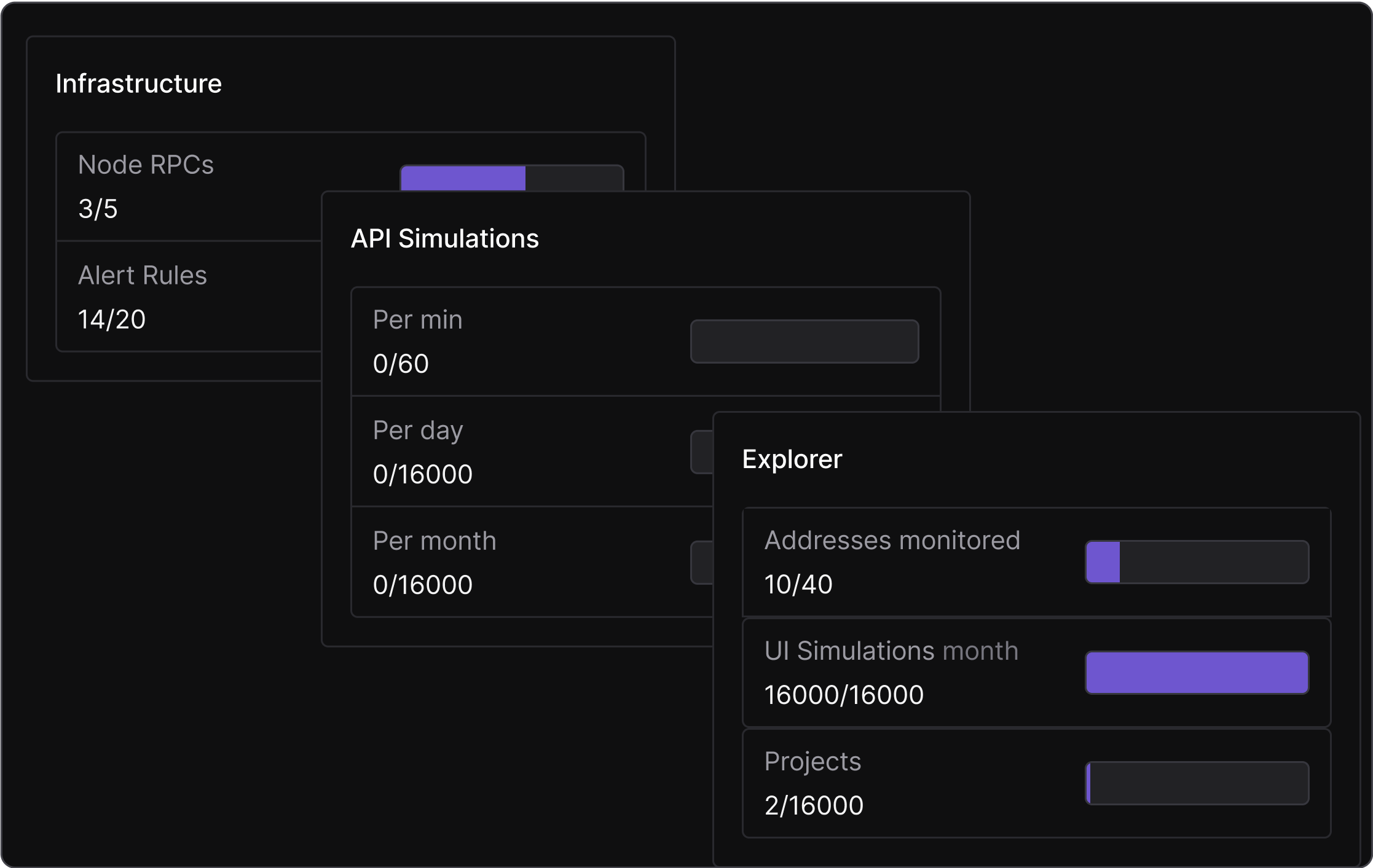
Task: Click the Node RPCs label
Action: tap(146, 165)
